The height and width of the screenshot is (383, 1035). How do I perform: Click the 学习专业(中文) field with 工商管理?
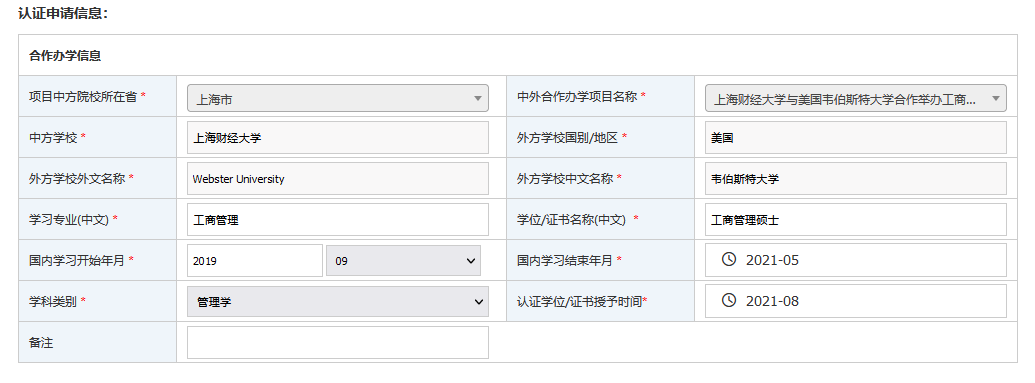pyautogui.click(x=338, y=220)
